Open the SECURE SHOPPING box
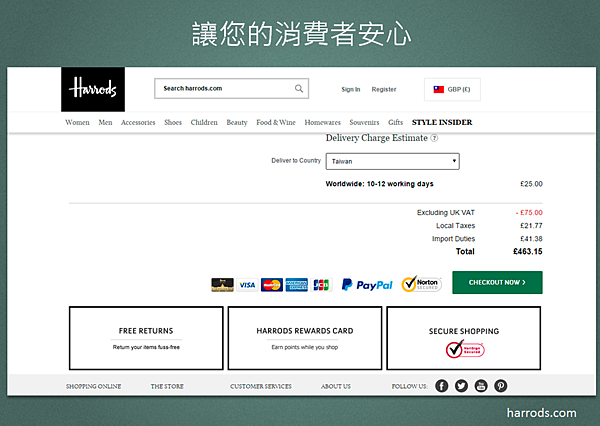The image size is (600, 426). point(464,338)
